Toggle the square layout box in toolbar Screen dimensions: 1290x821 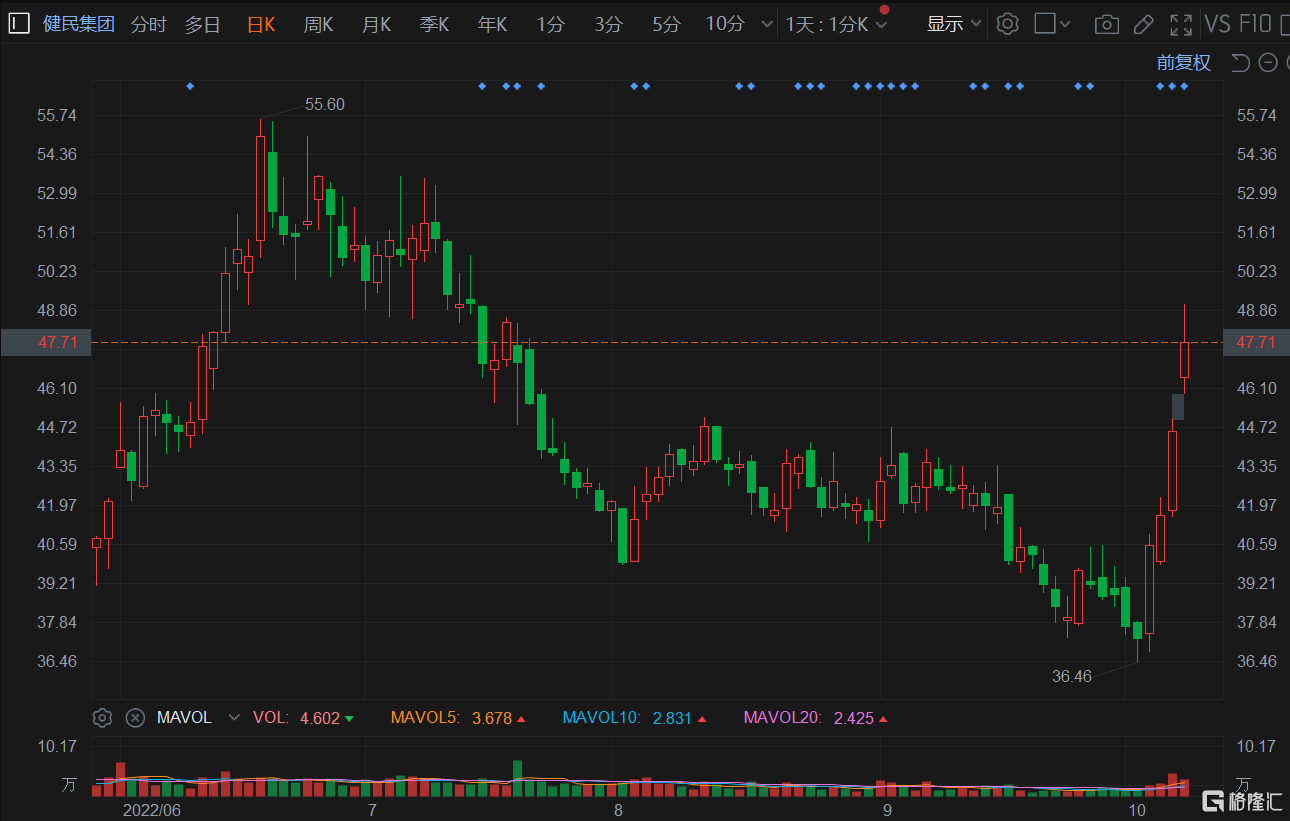(1045, 24)
